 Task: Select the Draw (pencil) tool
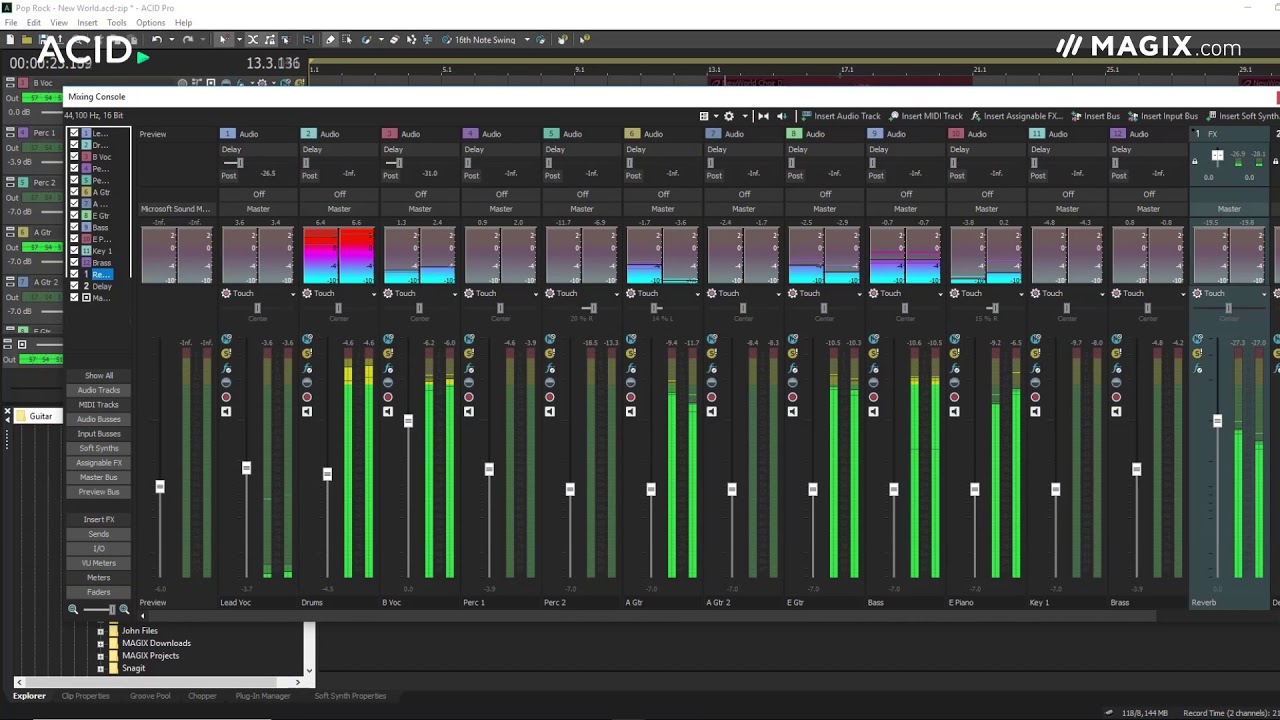click(x=330, y=40)
